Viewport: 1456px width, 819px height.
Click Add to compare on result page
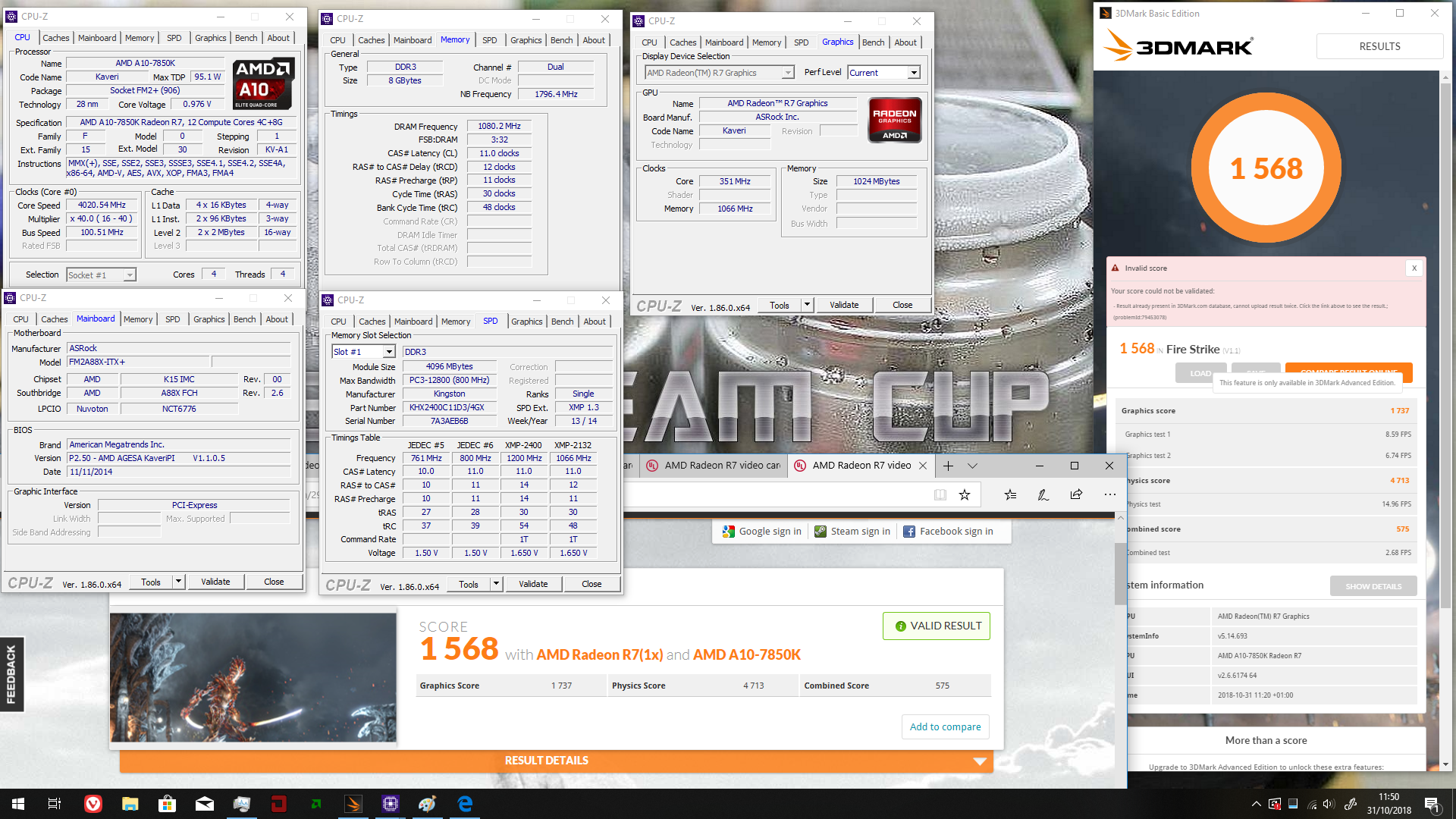(945, 726)
